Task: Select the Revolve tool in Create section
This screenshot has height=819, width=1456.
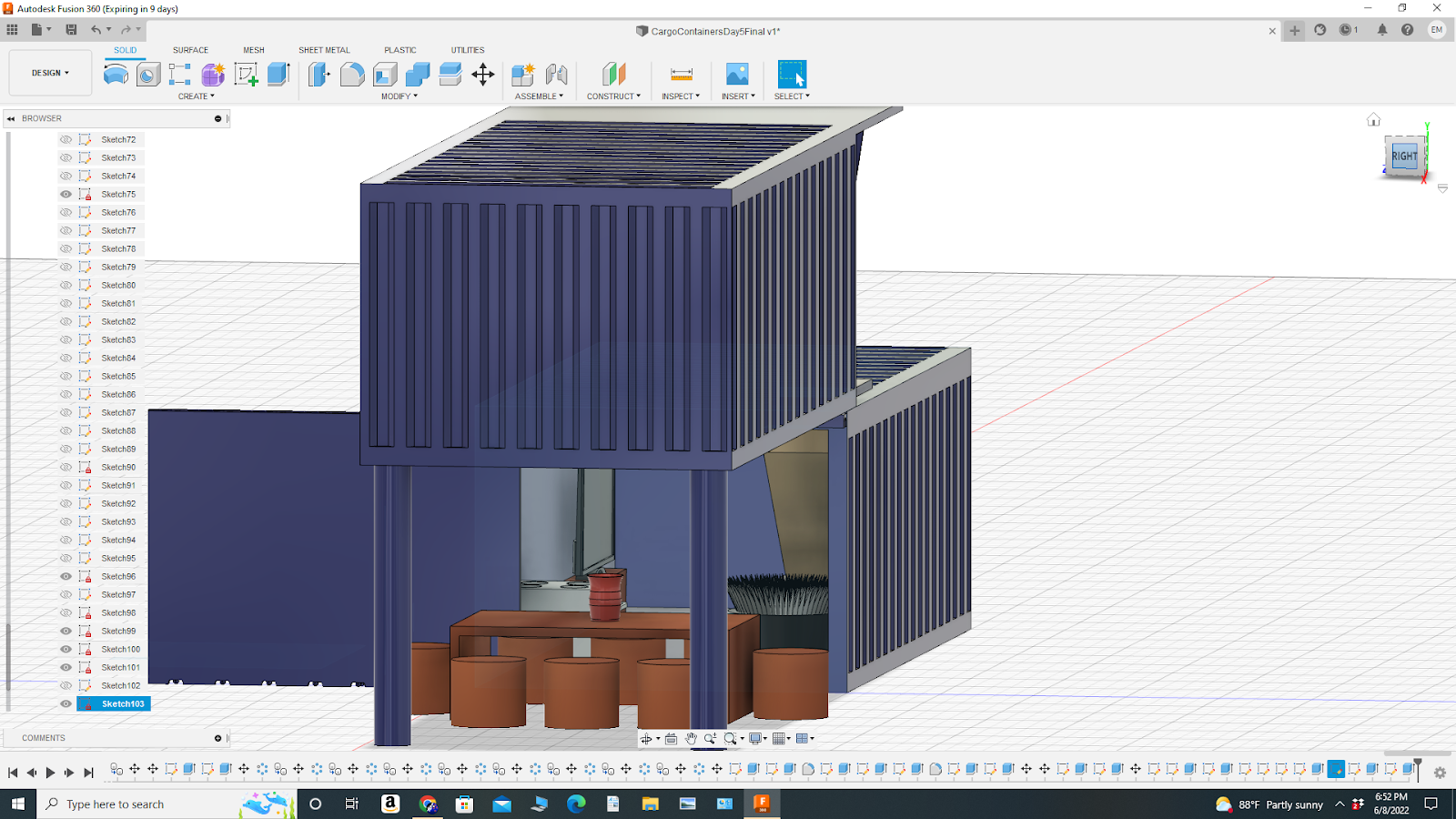Action: pyautogui.click(x=116, y=76)
